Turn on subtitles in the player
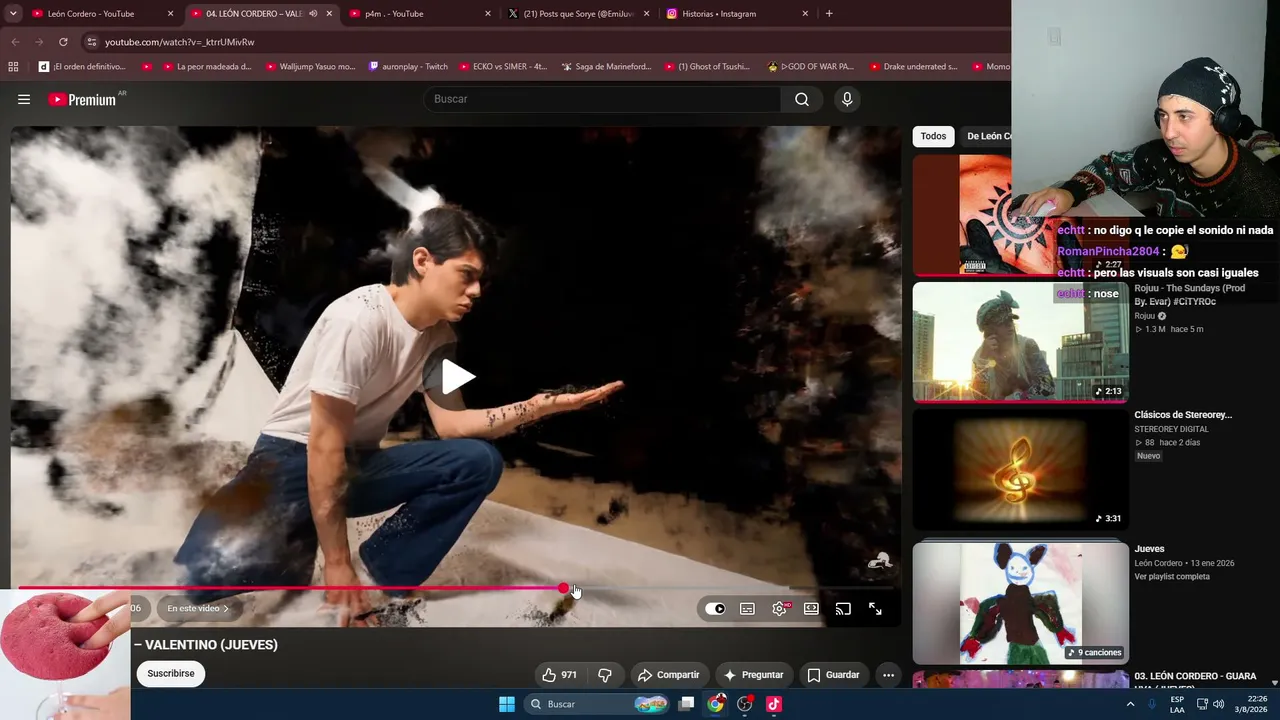This screenshot has height=720, width=1280. pos(747,608)
